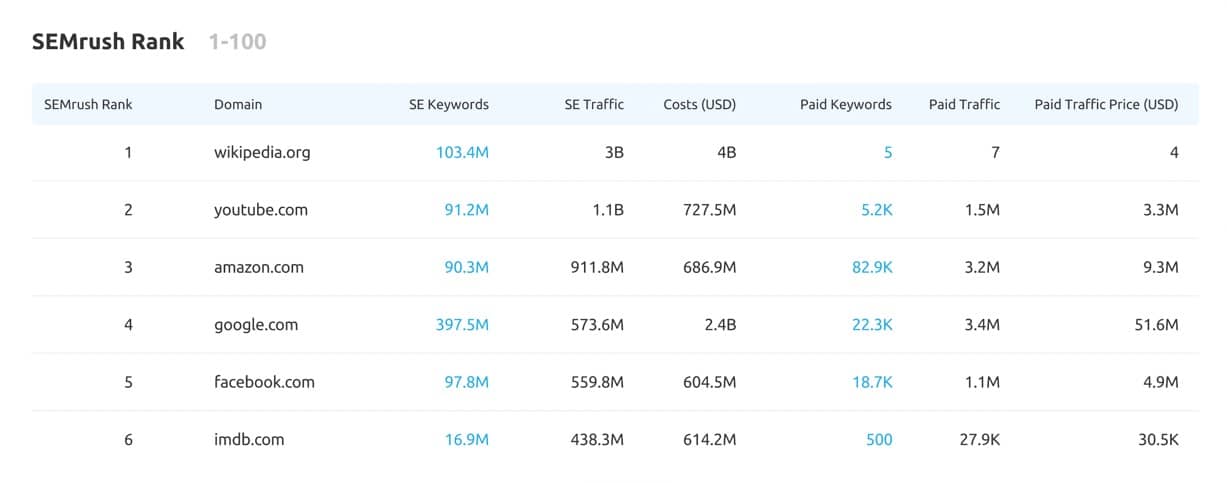The width and height of the screenshot is (1227, 483).
Task: Open the paid keywords value 5 for wikipedia.org
Action: tap(888, 153)
